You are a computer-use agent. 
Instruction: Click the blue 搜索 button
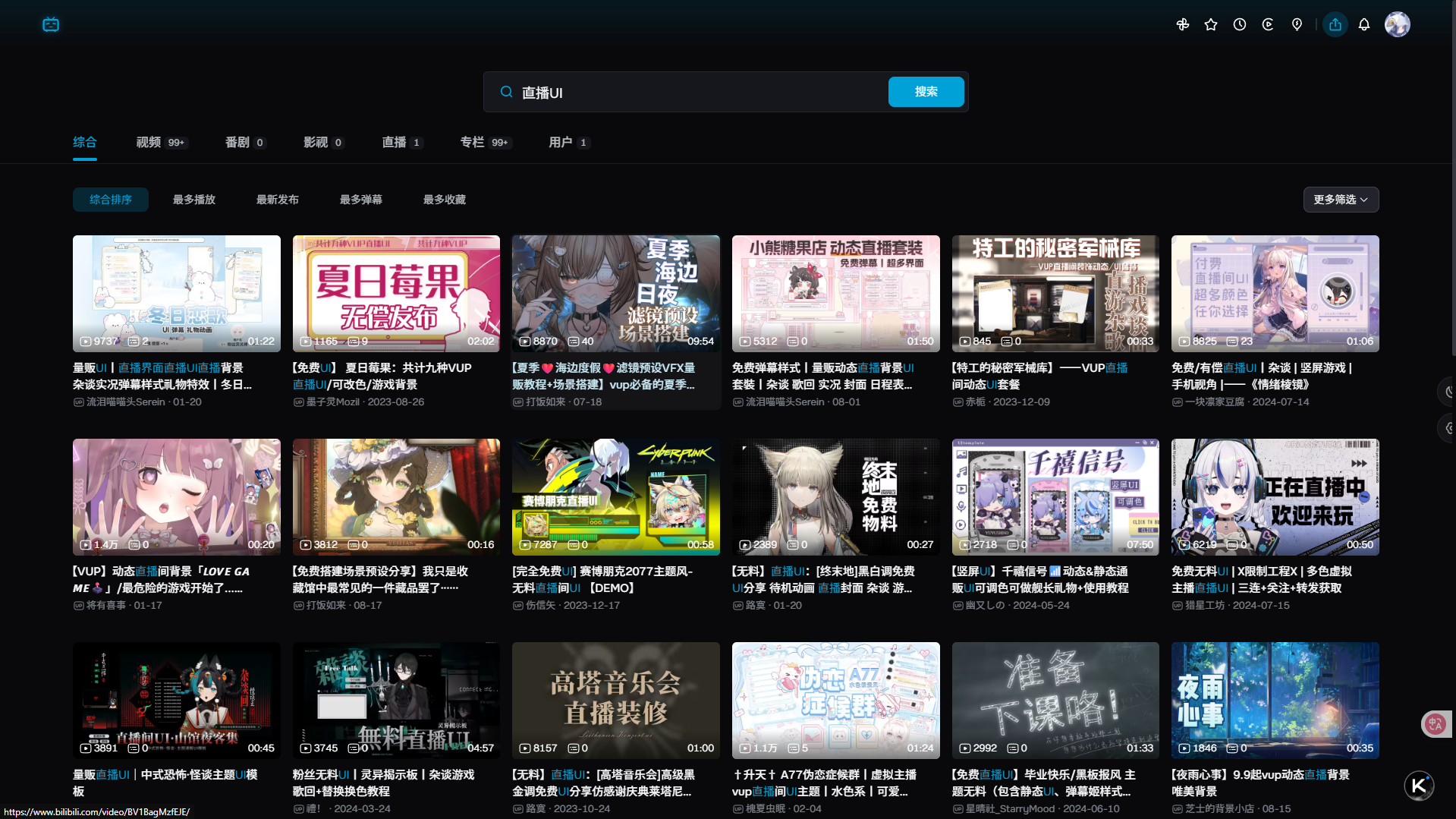(x=926, y=92)
